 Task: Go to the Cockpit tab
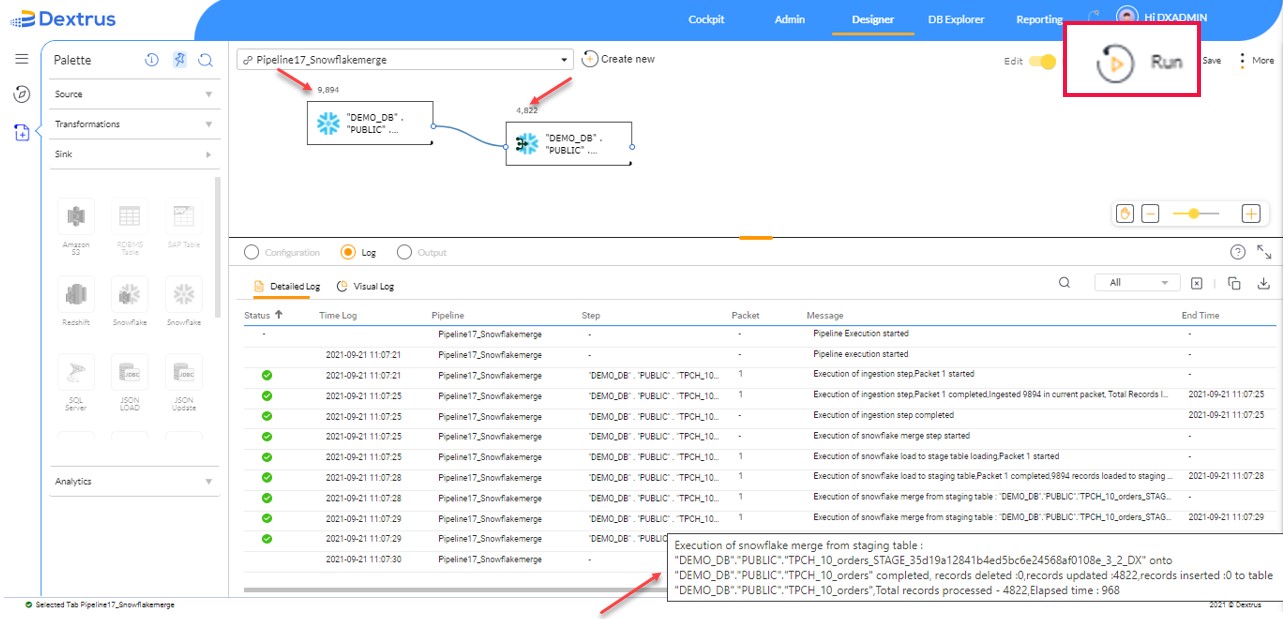(x=707, y=19)
